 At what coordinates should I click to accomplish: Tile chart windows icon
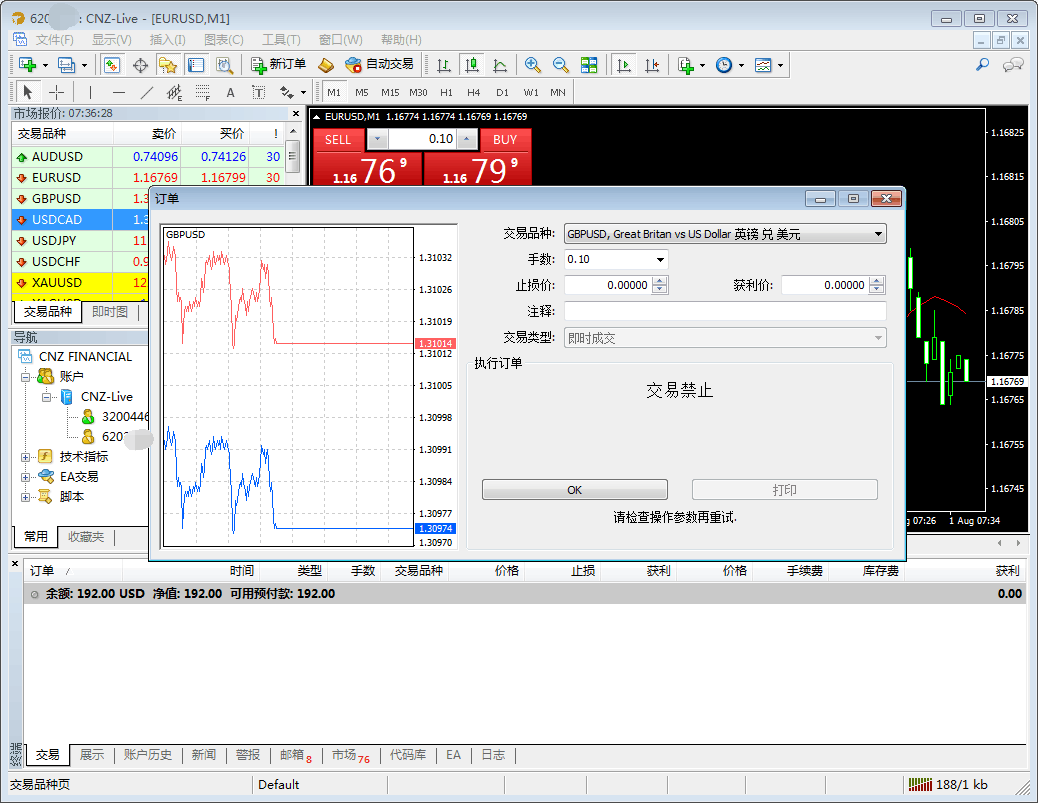[x=589, y=65]
